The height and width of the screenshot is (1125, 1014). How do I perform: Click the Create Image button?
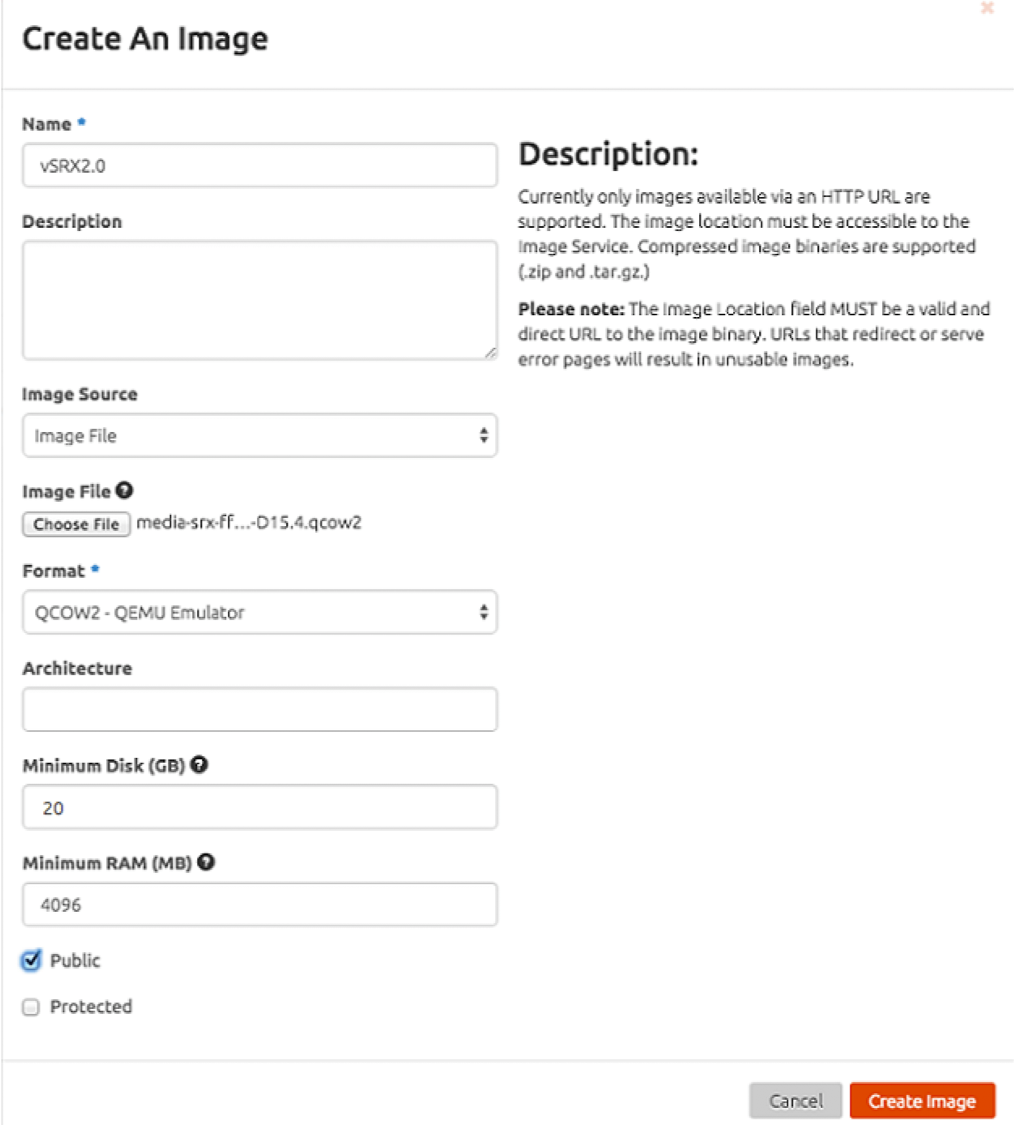coord(922,1101)
